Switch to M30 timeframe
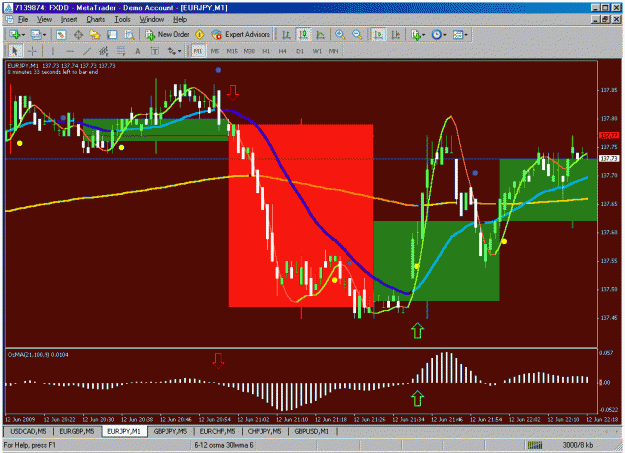The image size is (625, 453). (x=249, y=51)
